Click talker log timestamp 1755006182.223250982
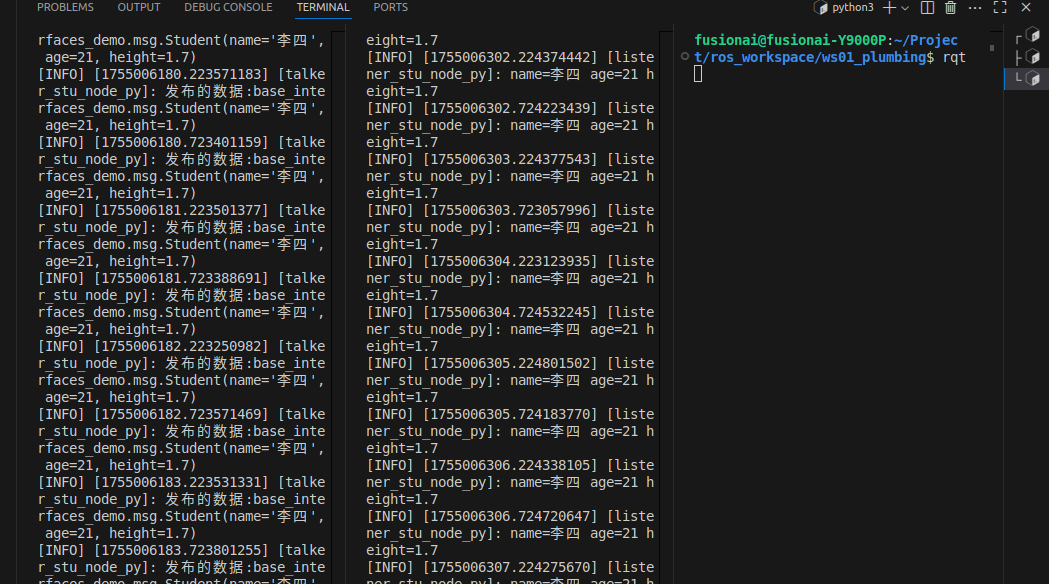Image resolution: width=1049 pixels, height=584 pixels. (181, 347)
